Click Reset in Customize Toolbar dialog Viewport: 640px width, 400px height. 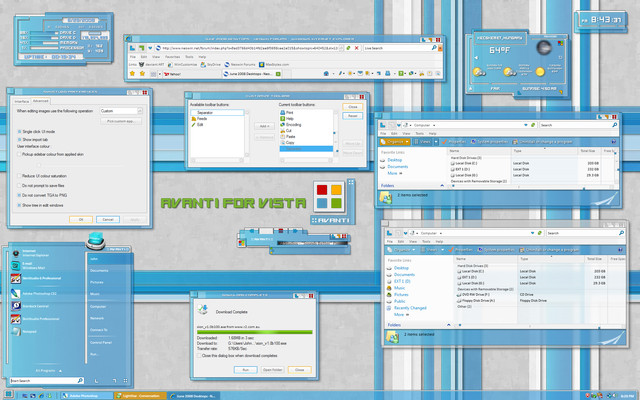pos(353,116)
